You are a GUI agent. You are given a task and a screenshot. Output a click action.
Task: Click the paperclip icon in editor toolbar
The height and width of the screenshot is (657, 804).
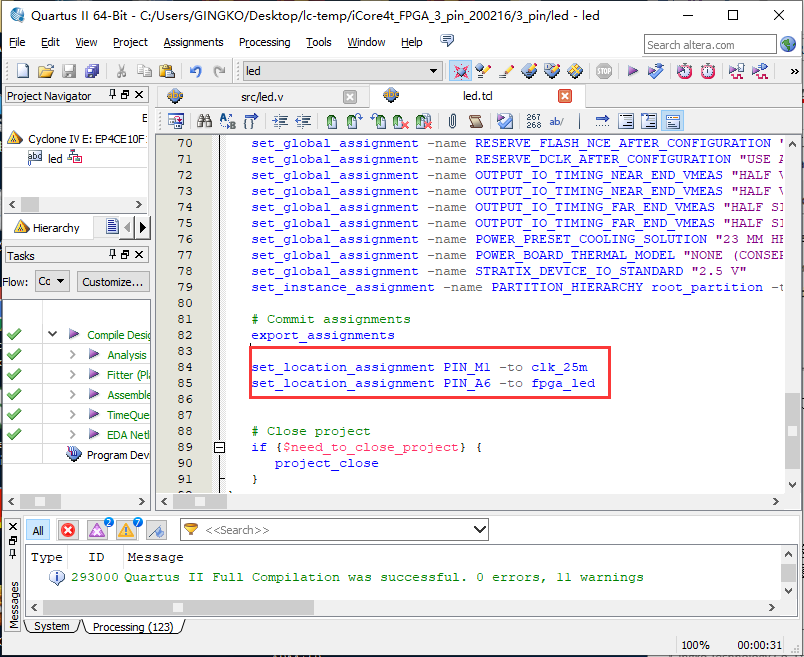(x=452, y=121)
